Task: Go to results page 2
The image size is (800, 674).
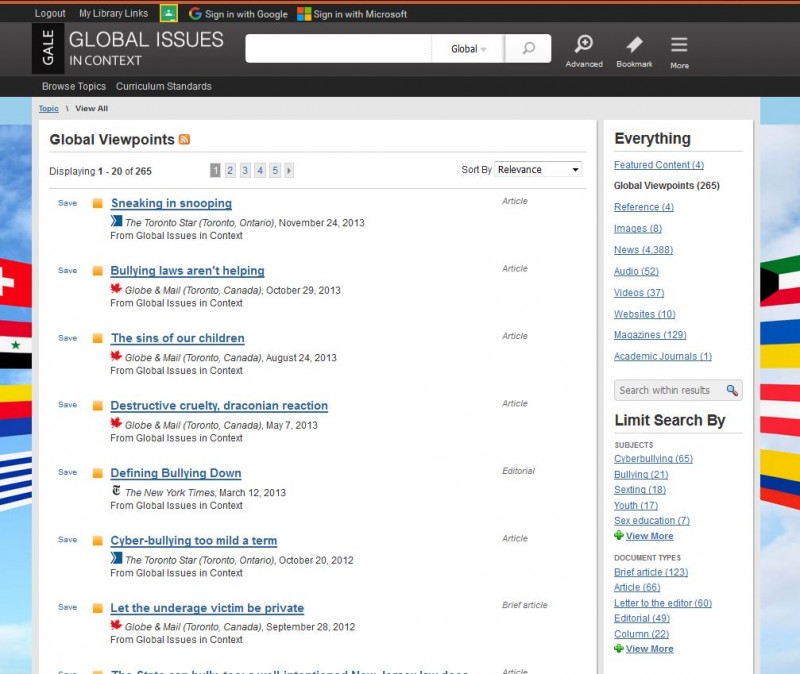Action: 230,170
